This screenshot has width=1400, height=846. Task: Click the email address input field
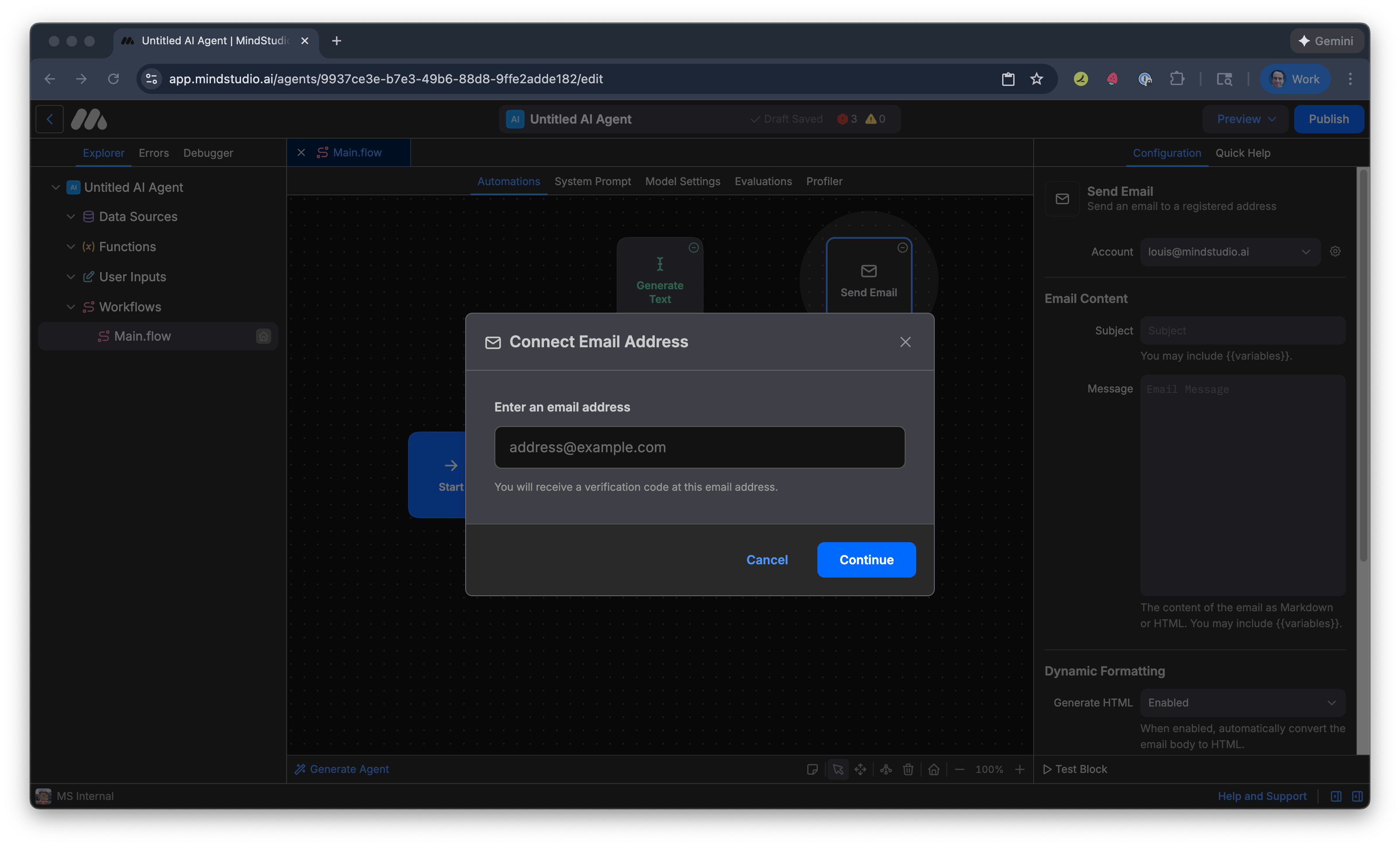(x=700, y=447)
